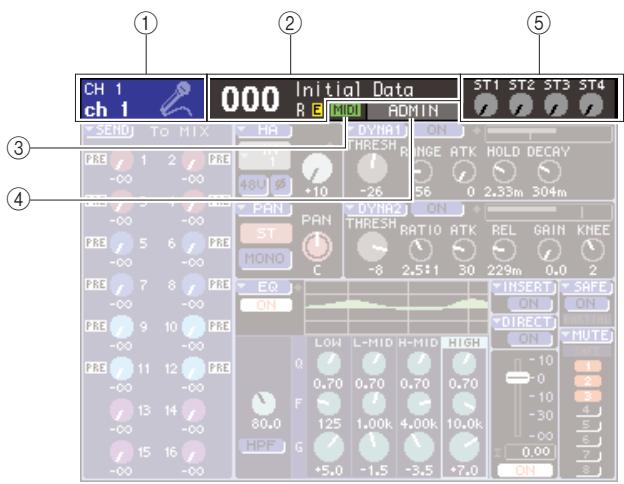Toggle PRE for MIX send 2

click(x=219, y=159)
